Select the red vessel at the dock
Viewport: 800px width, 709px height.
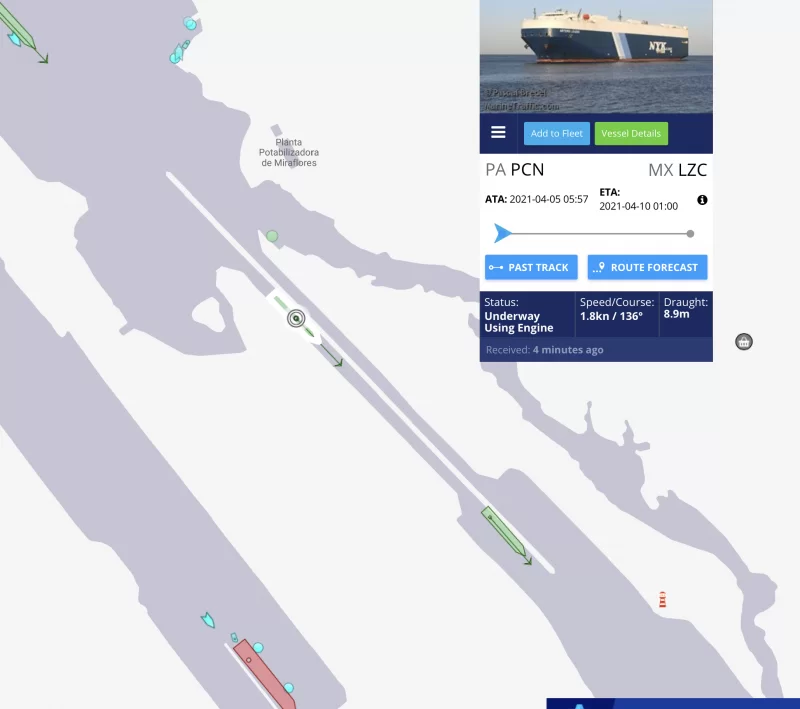click(264, 674)
